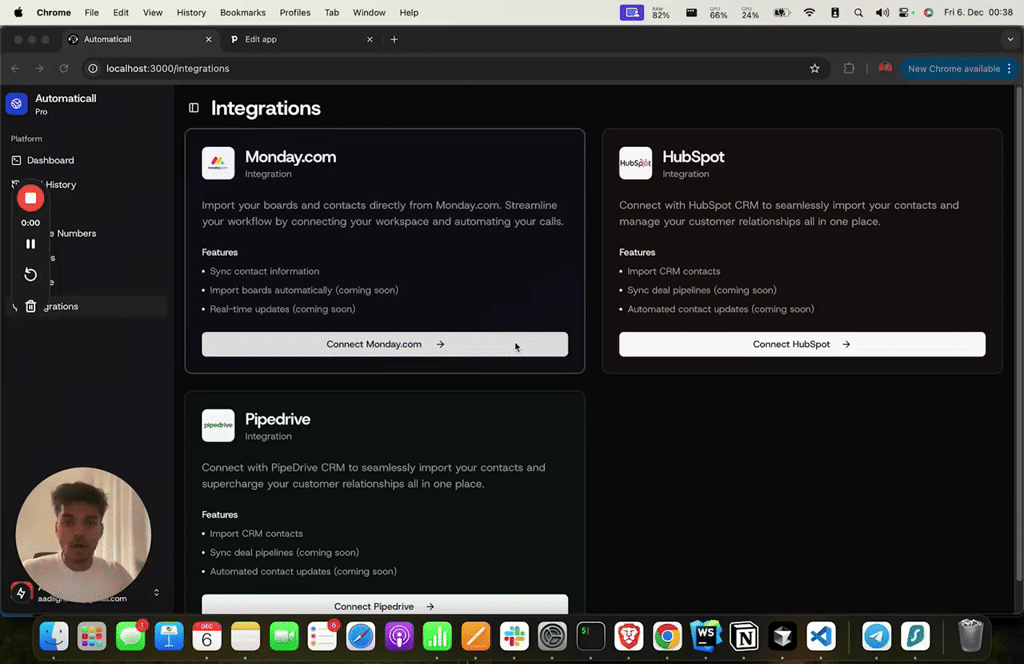Click New Chrome available update button

click(953, 69)
